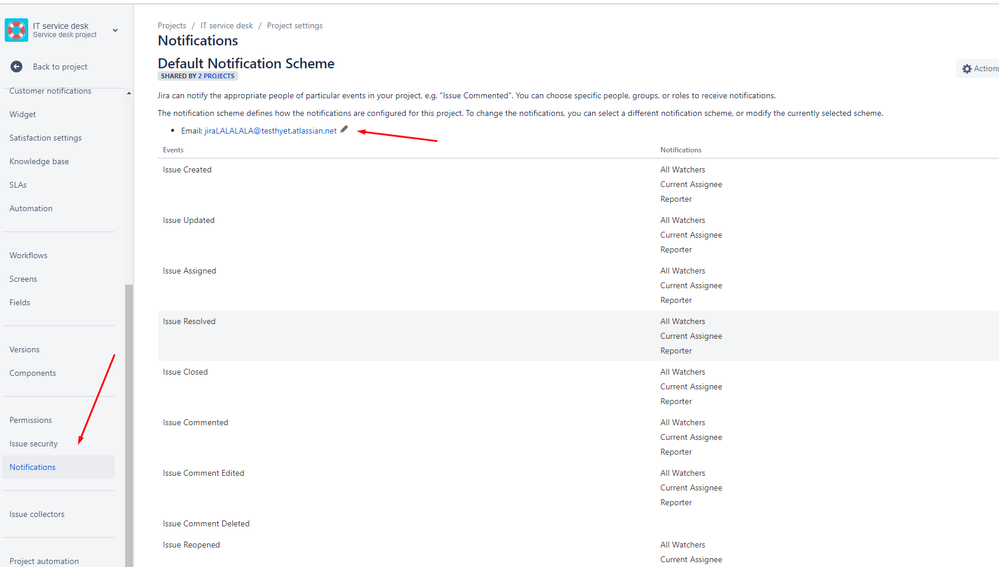The image size is (999, 567).
Task: Open Knowledge base settings
Action: 39,162
